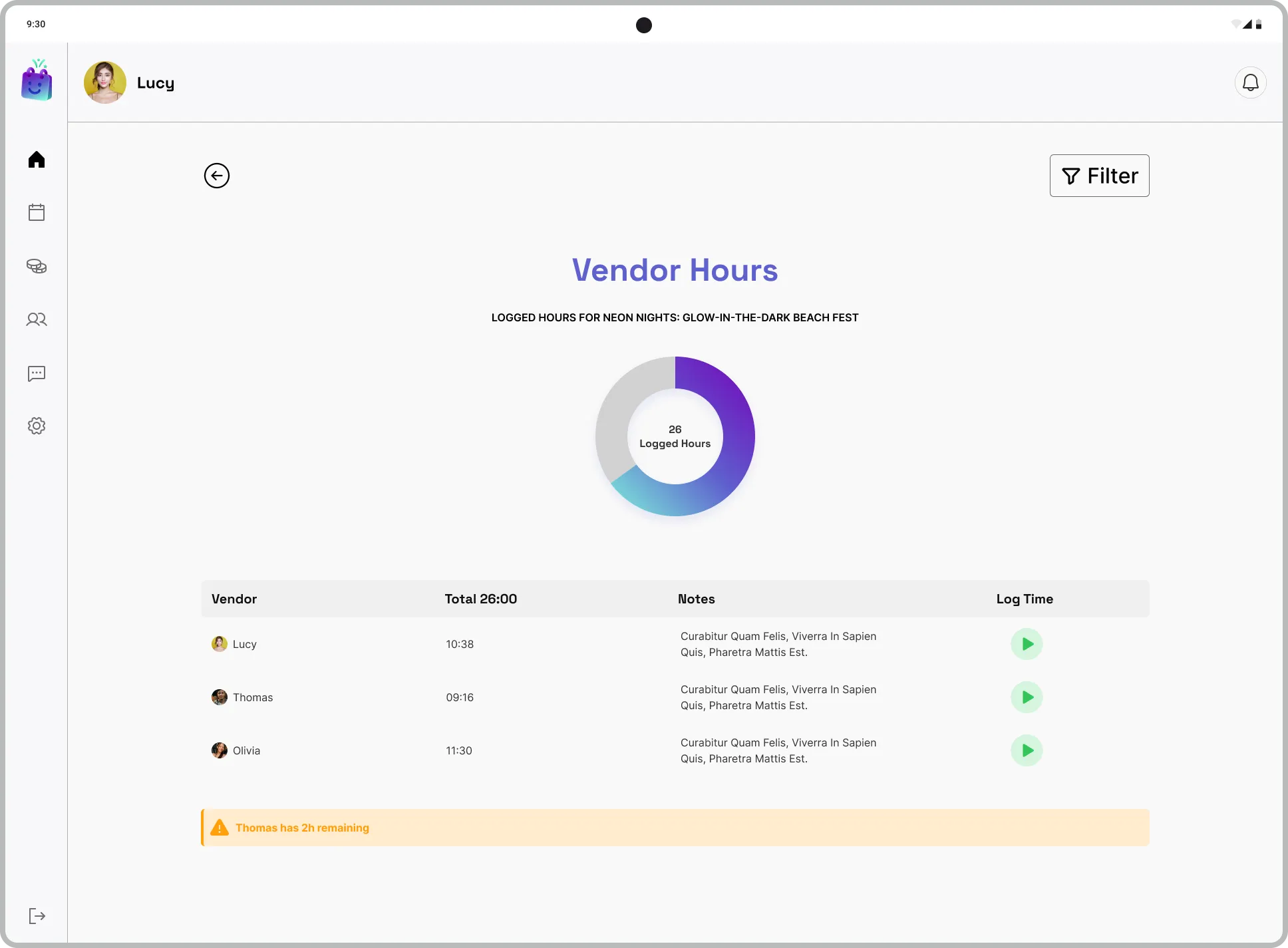Go back with the circled arrow

(x=217, y=176)
